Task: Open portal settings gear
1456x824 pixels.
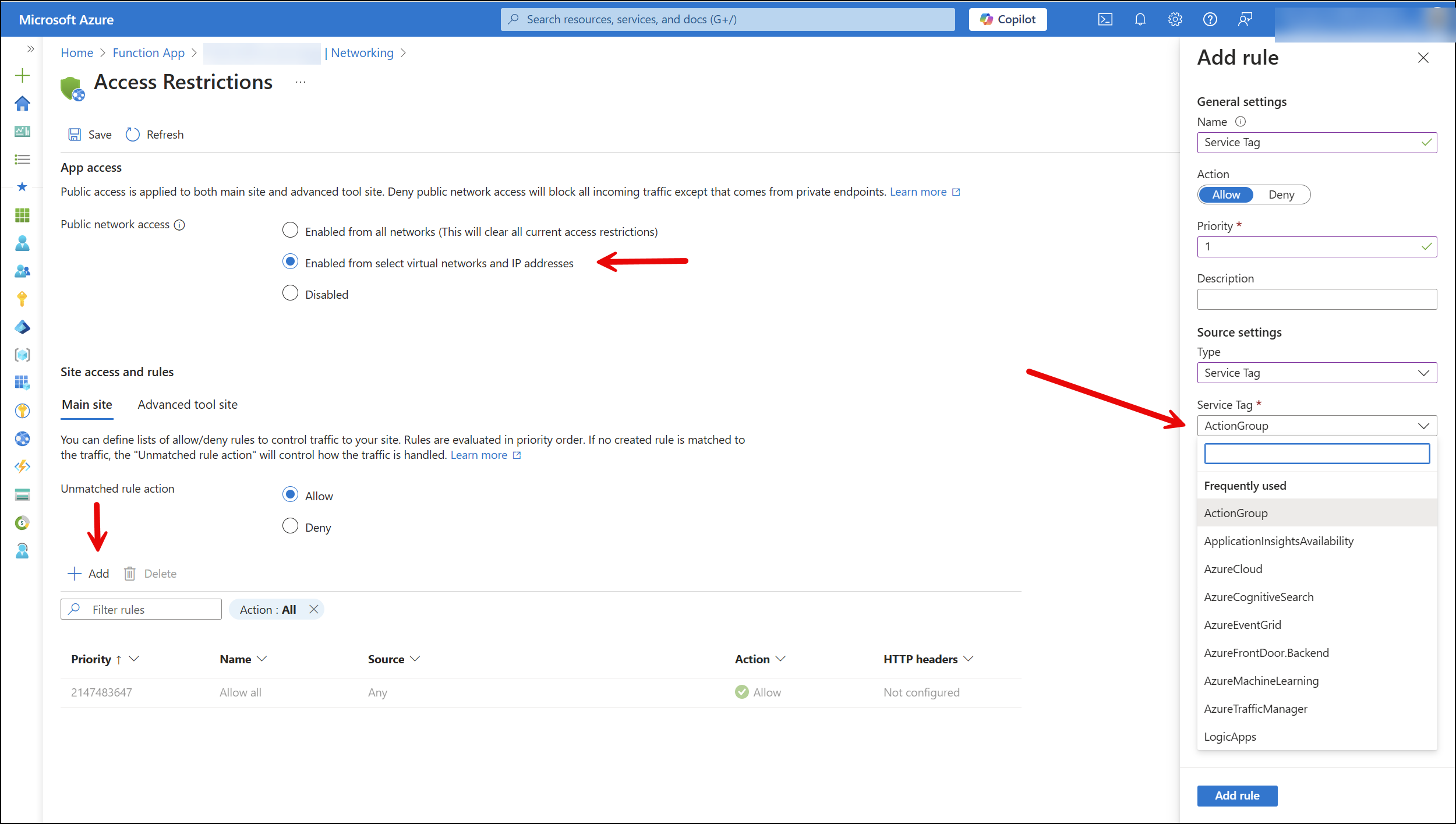Action: pyautogui.click(x=1175, y=19)
